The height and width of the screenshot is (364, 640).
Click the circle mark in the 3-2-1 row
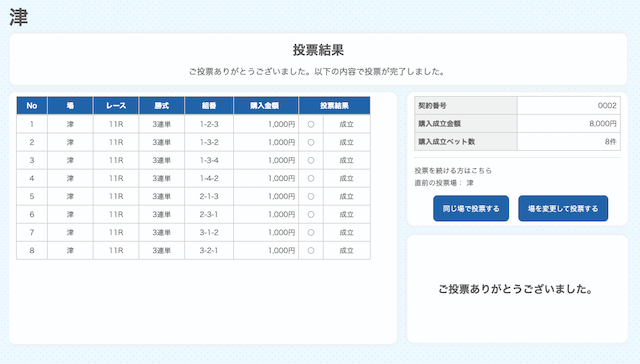pos(311,251)
